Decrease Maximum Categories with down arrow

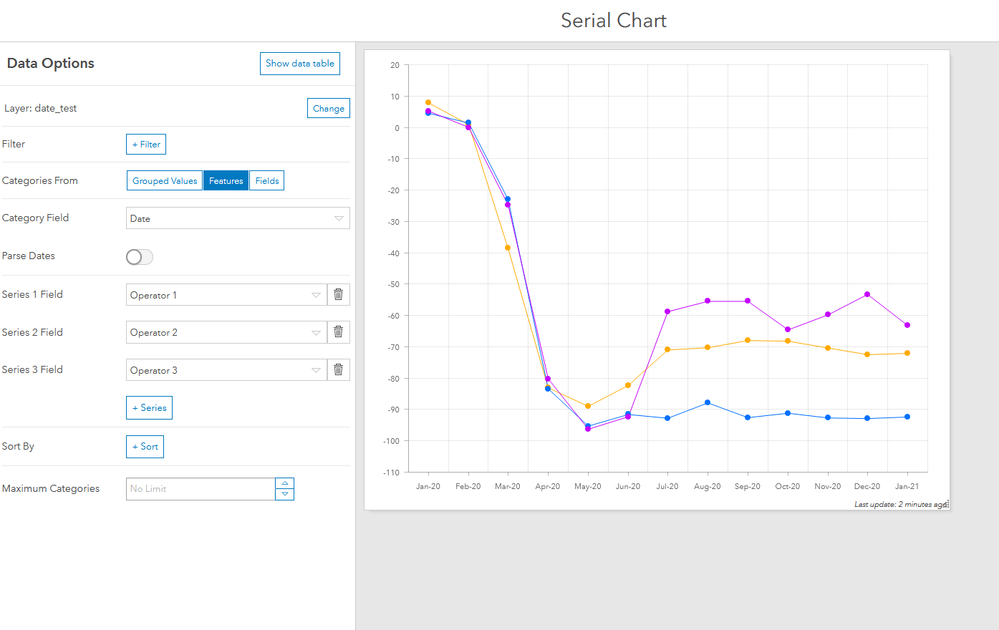coord(285,494)
